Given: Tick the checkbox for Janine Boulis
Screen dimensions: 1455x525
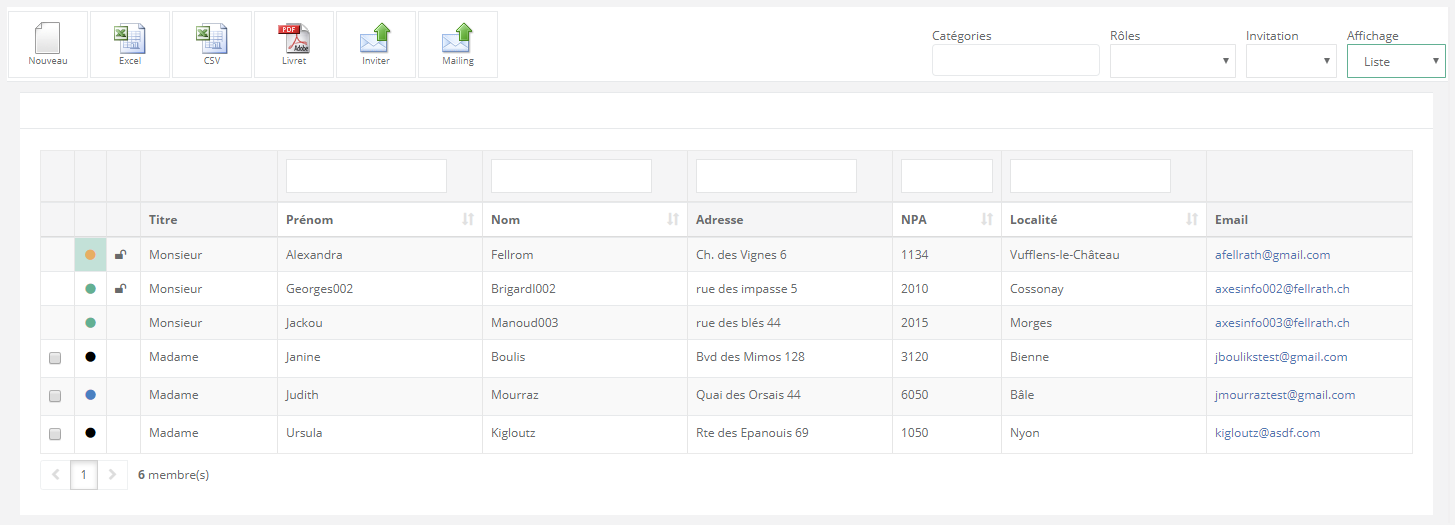Looking at the screenshot, I should (x=56, y=357).
